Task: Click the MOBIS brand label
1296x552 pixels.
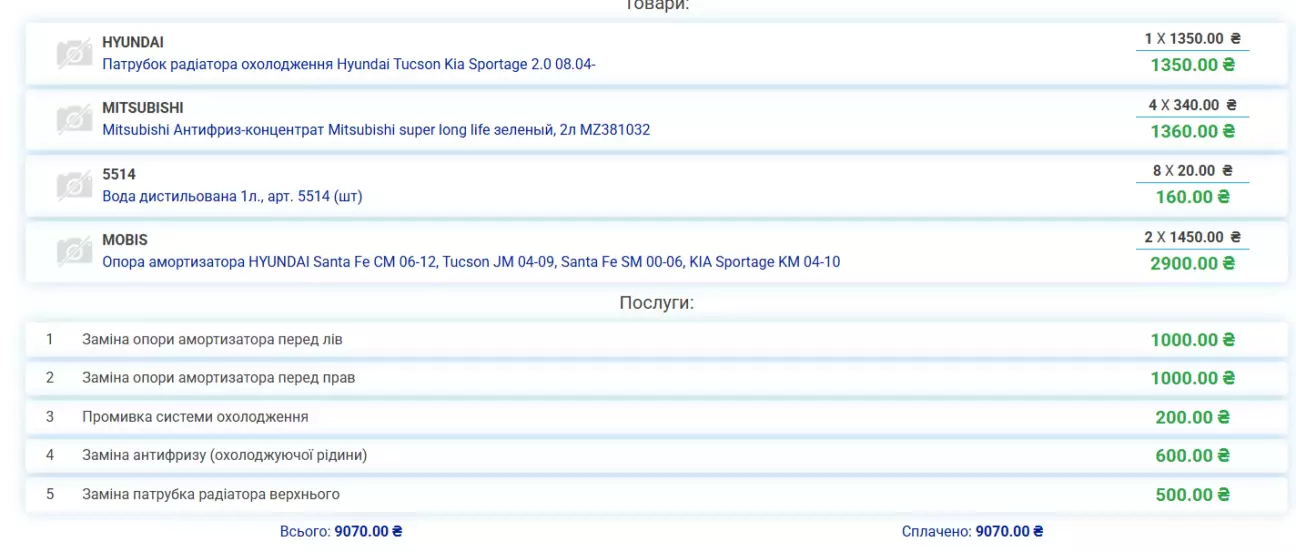Action: click(125, 240)
